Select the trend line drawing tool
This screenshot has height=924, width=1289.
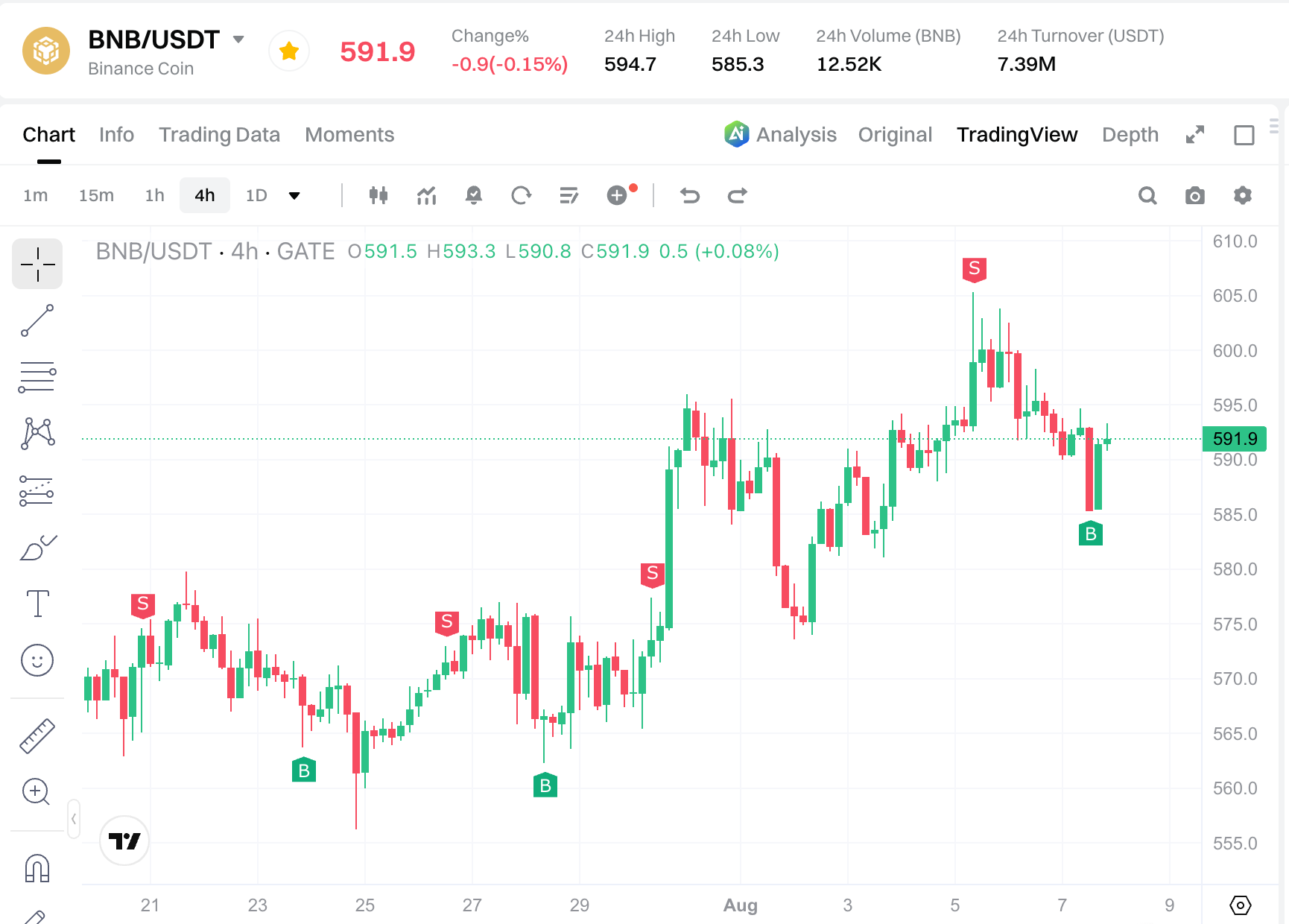(37, 320)
